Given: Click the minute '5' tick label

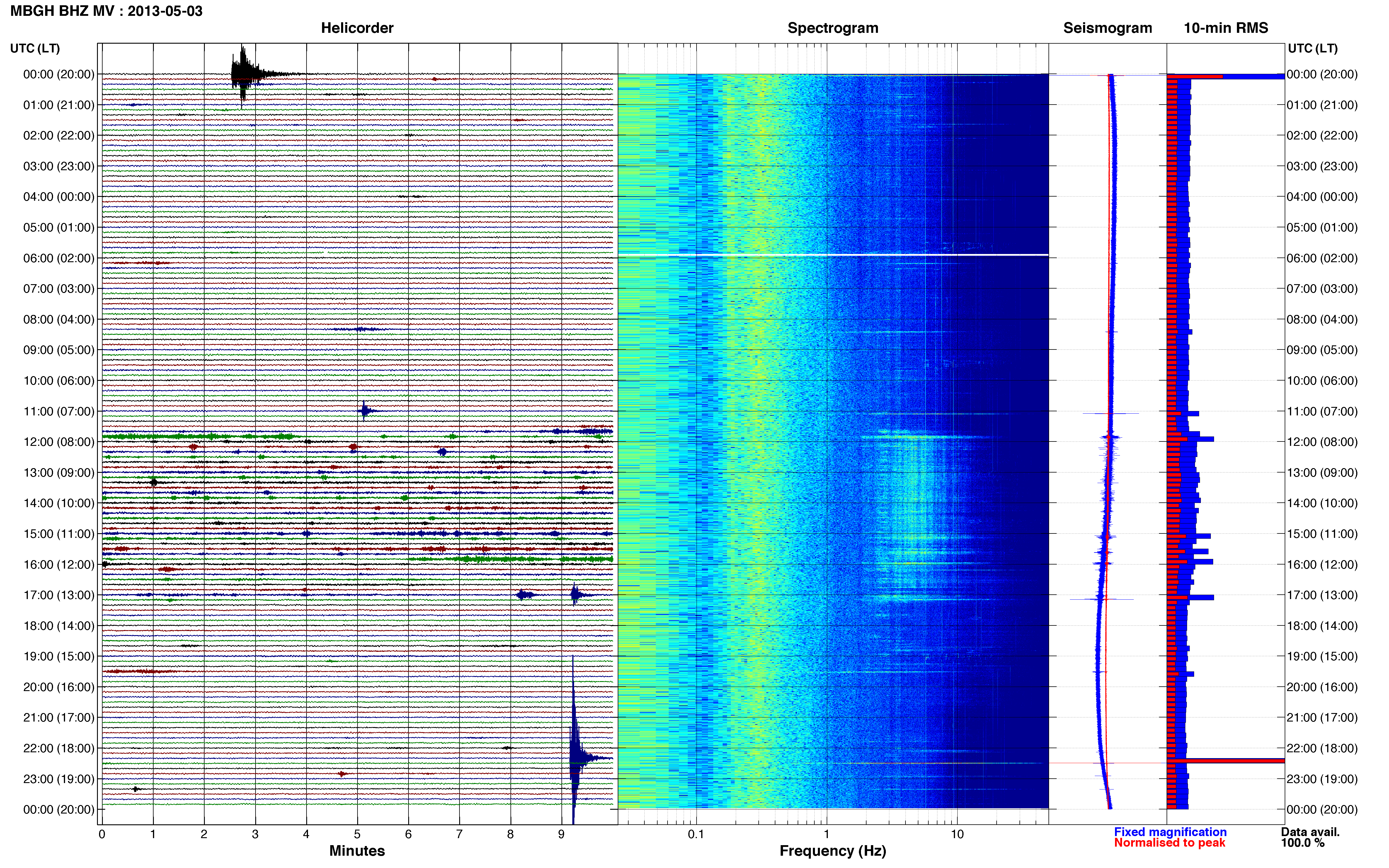Looking at the screenshot, I should [x=357, y=834].
